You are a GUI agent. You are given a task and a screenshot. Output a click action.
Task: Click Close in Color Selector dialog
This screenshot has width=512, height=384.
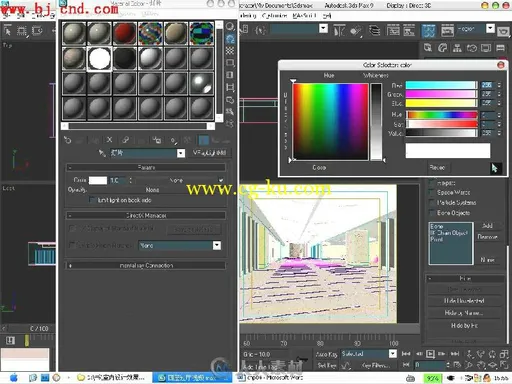click(500, 65)
